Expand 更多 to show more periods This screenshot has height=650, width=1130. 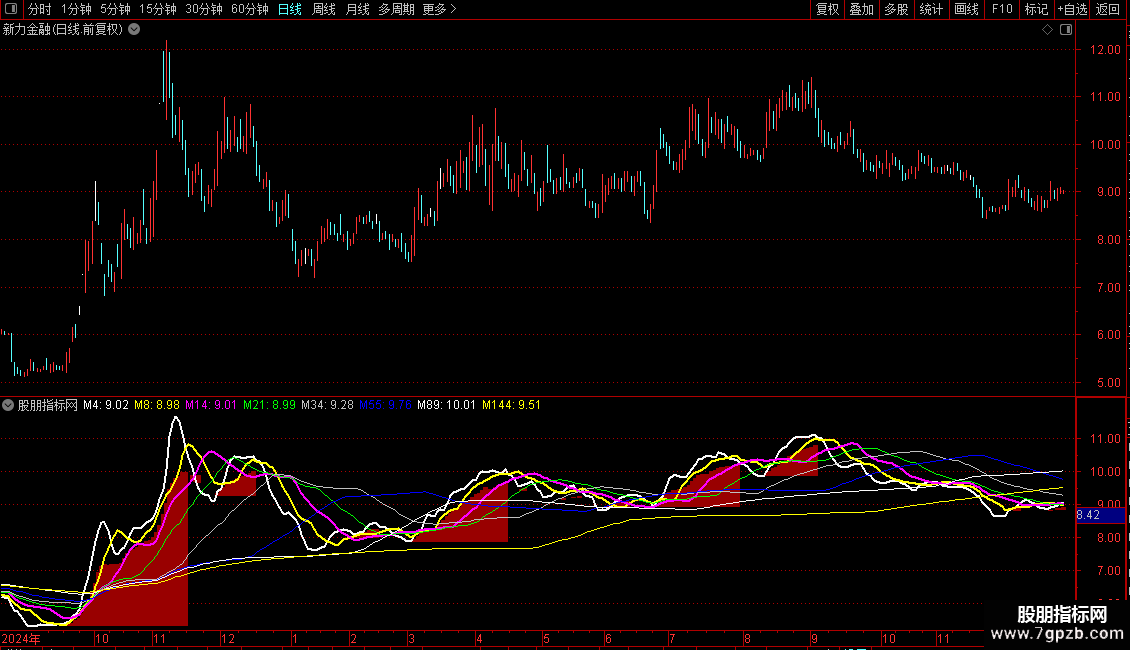(439, 9)
